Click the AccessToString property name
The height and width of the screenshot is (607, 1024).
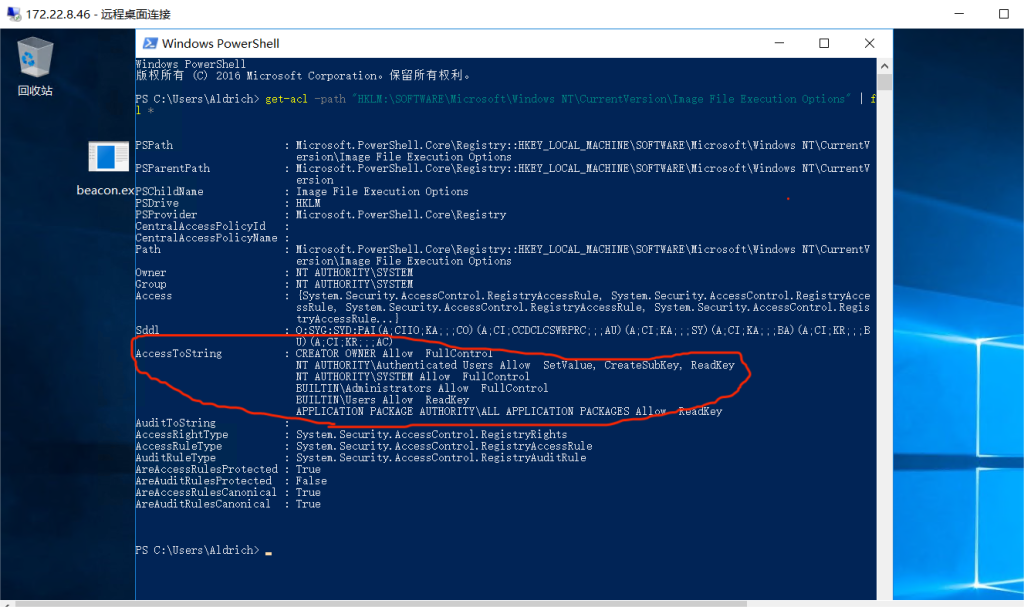click(x=178, y=354)
